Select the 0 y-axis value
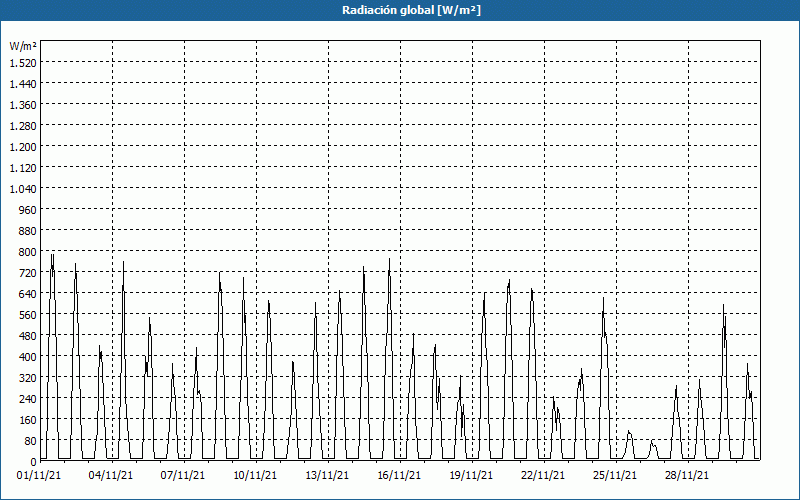This screenshot has height=500, width=800. [34, 461]
